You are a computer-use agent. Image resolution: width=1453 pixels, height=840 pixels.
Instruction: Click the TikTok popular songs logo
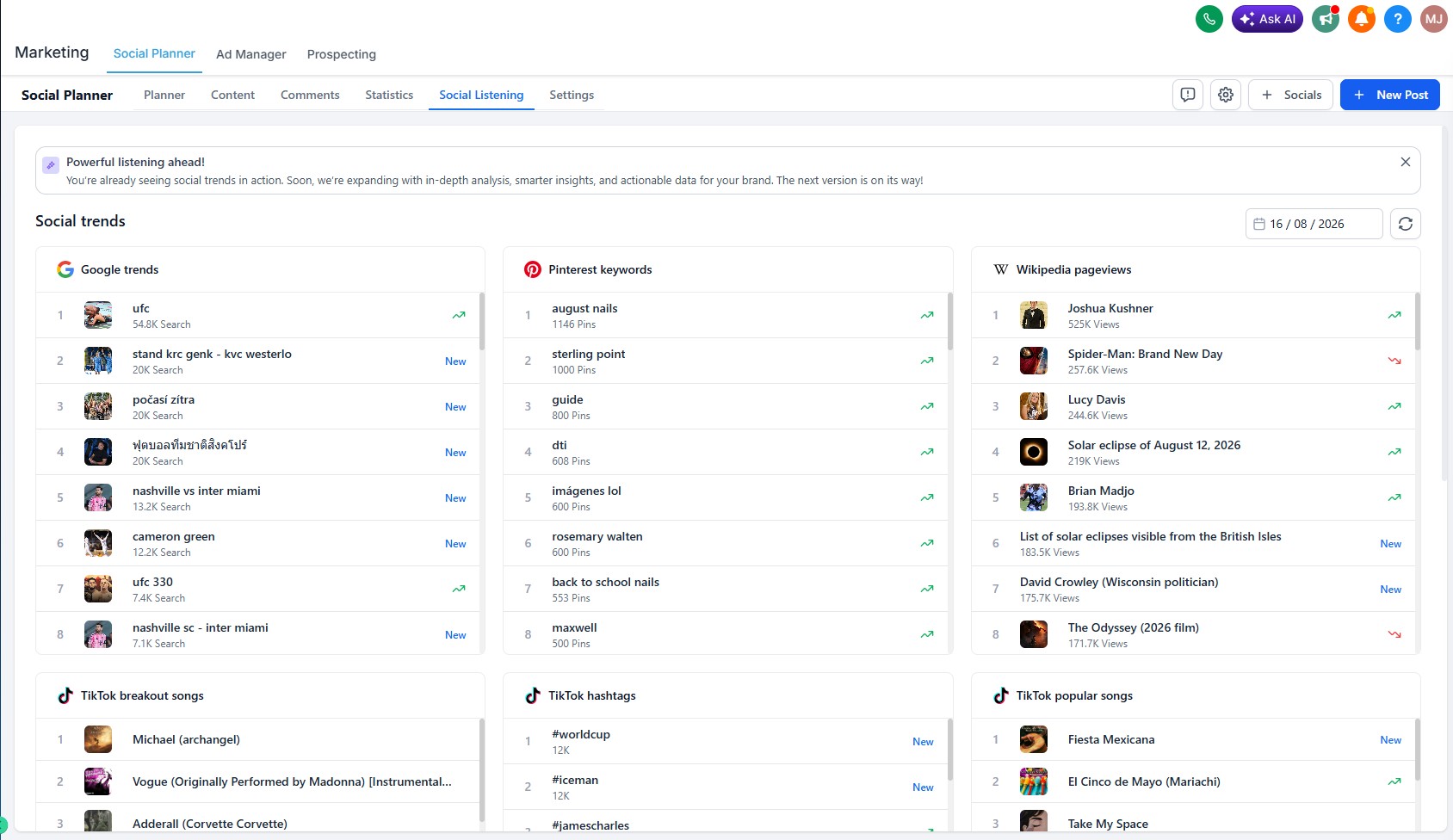point(1001,695)
